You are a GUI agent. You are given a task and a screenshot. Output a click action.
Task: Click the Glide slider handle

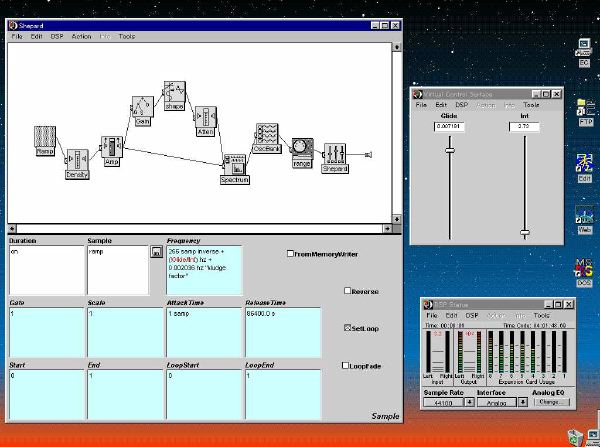[450, 150]
